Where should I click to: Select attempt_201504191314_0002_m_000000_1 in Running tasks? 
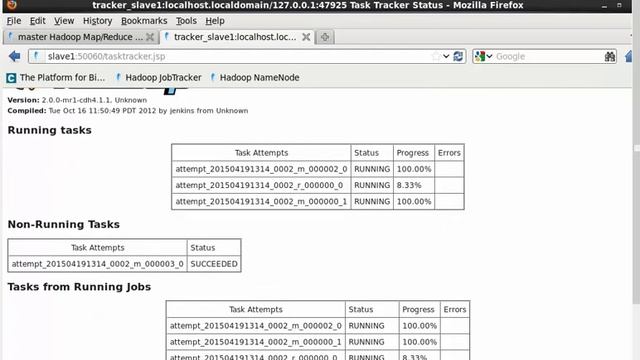[261, 202]
